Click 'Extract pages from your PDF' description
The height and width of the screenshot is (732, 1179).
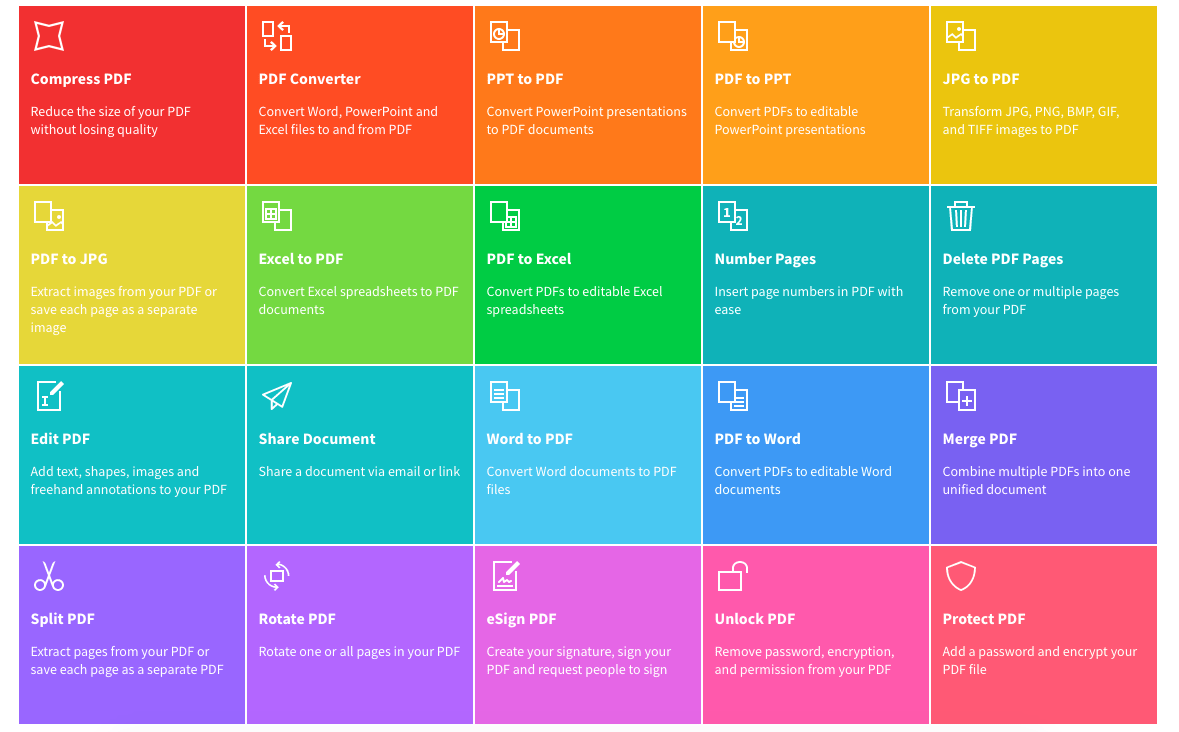click(x=127, y=661)
